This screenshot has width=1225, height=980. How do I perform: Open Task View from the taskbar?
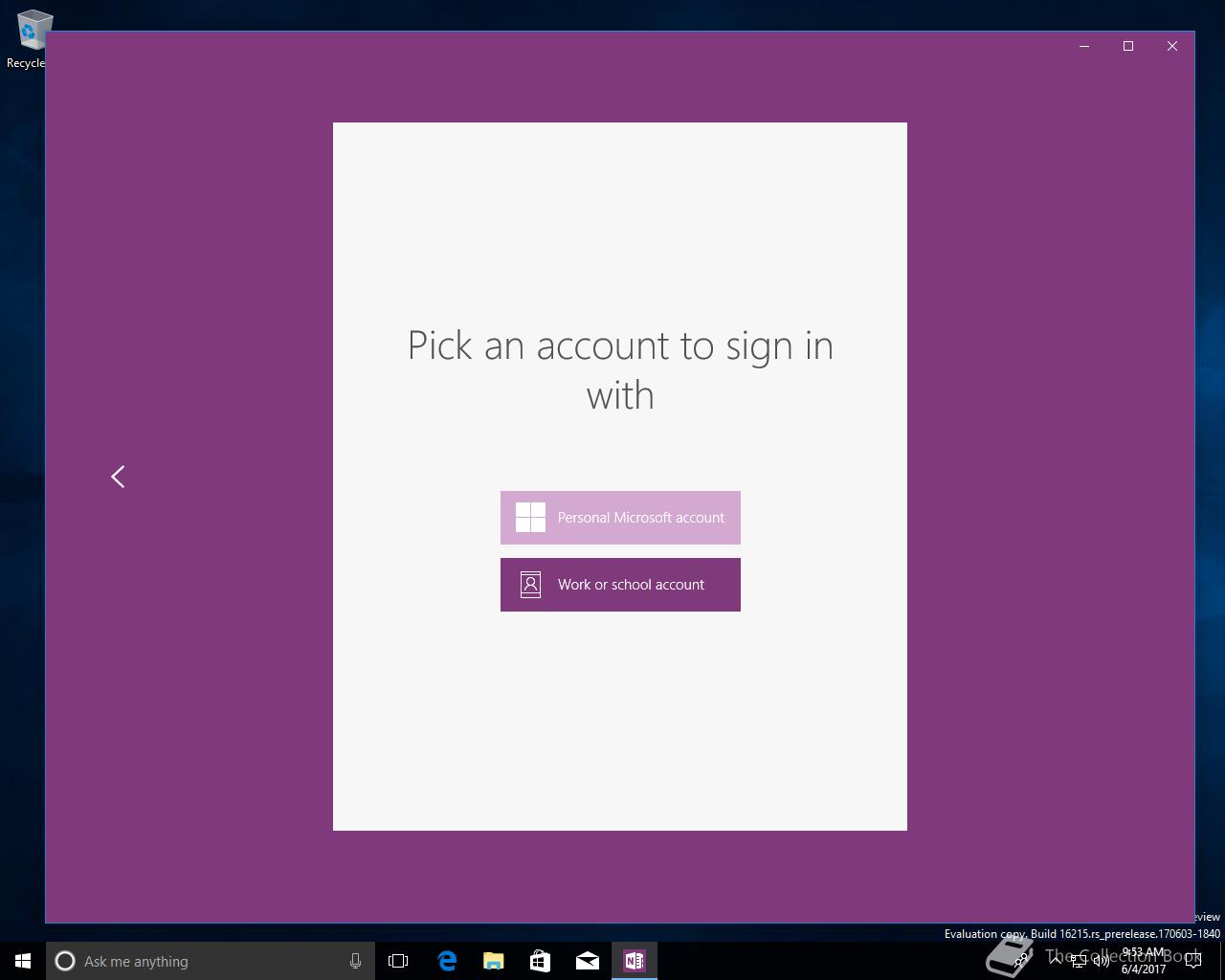[398, 961]
